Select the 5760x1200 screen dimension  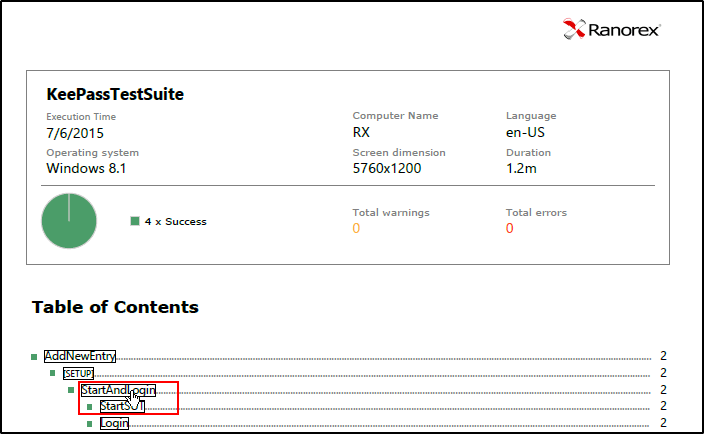[387, 168]
